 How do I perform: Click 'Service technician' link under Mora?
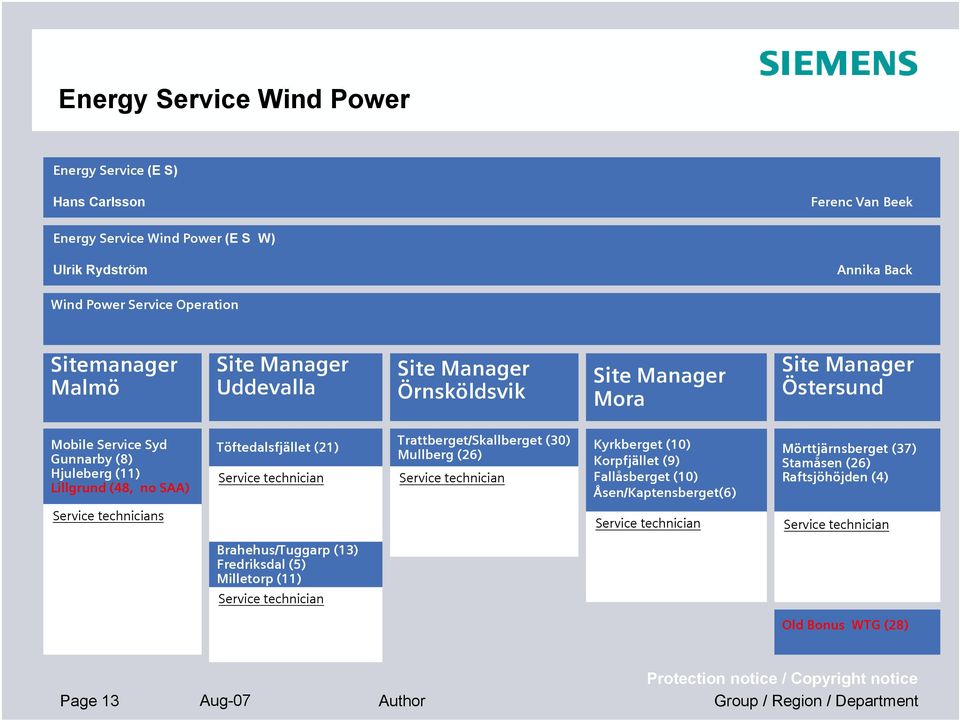click(x=648, y=523)
